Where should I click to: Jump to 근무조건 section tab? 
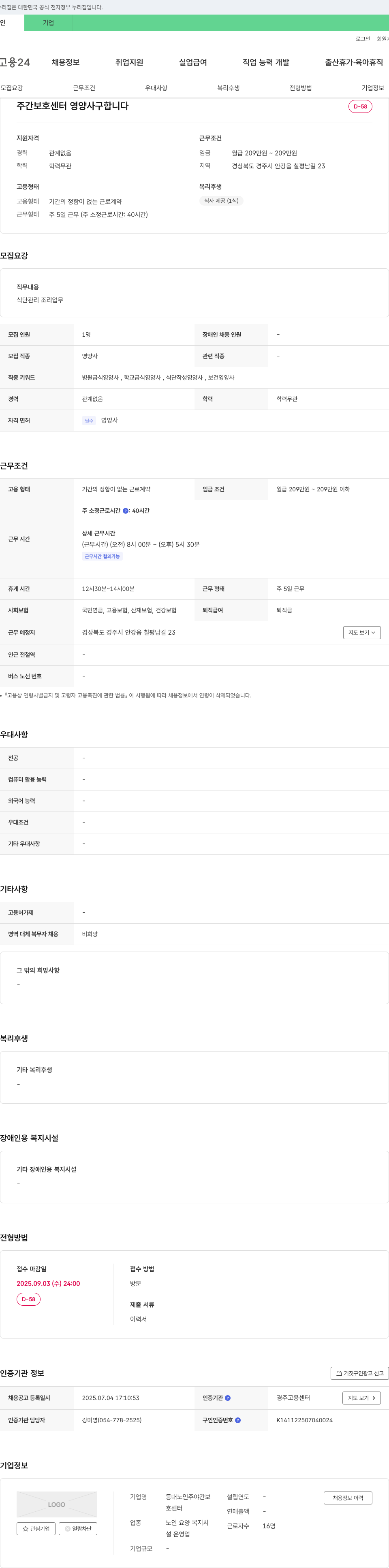[84, 88]
